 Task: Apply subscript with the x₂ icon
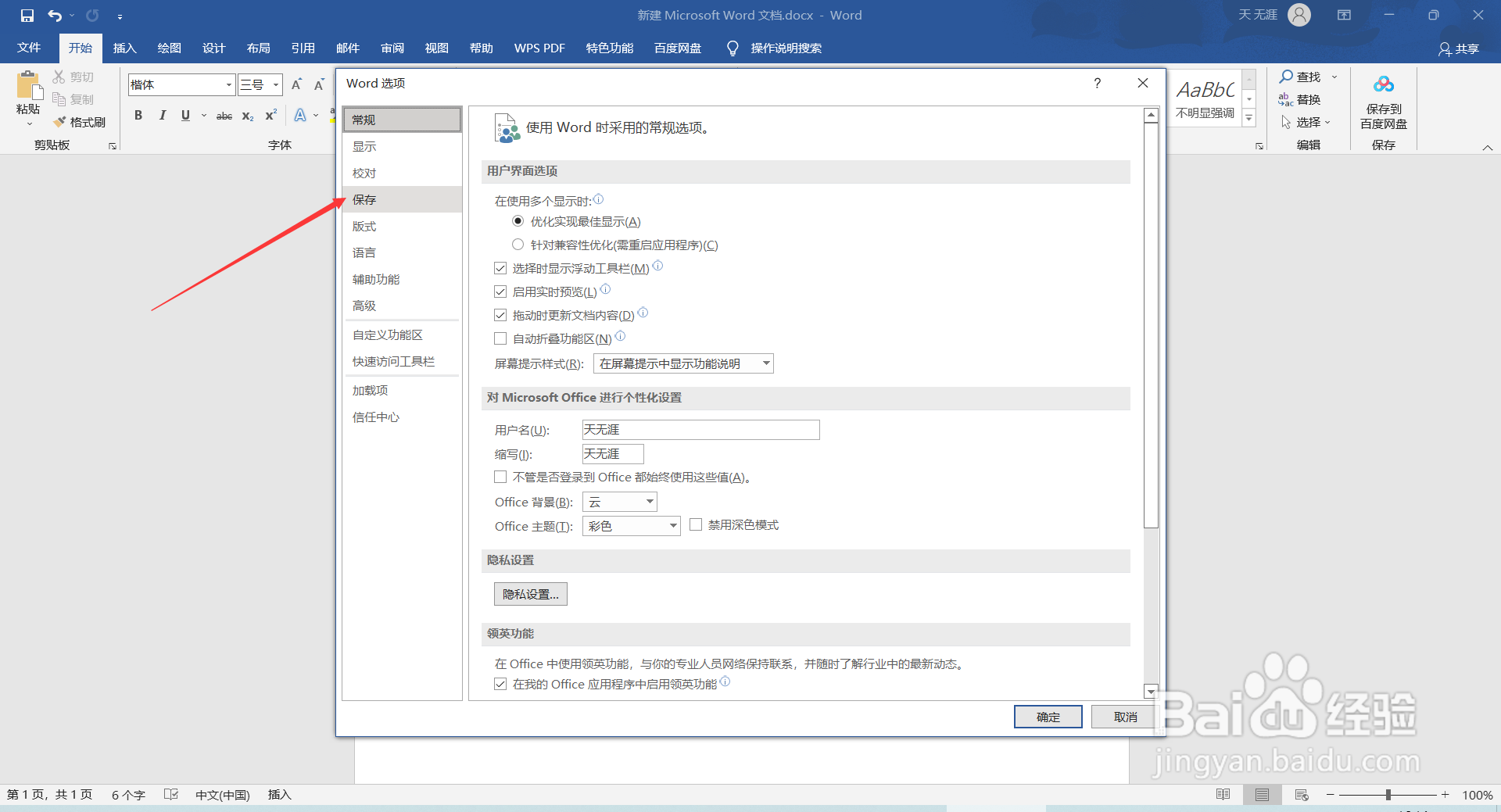coord(248,116)
